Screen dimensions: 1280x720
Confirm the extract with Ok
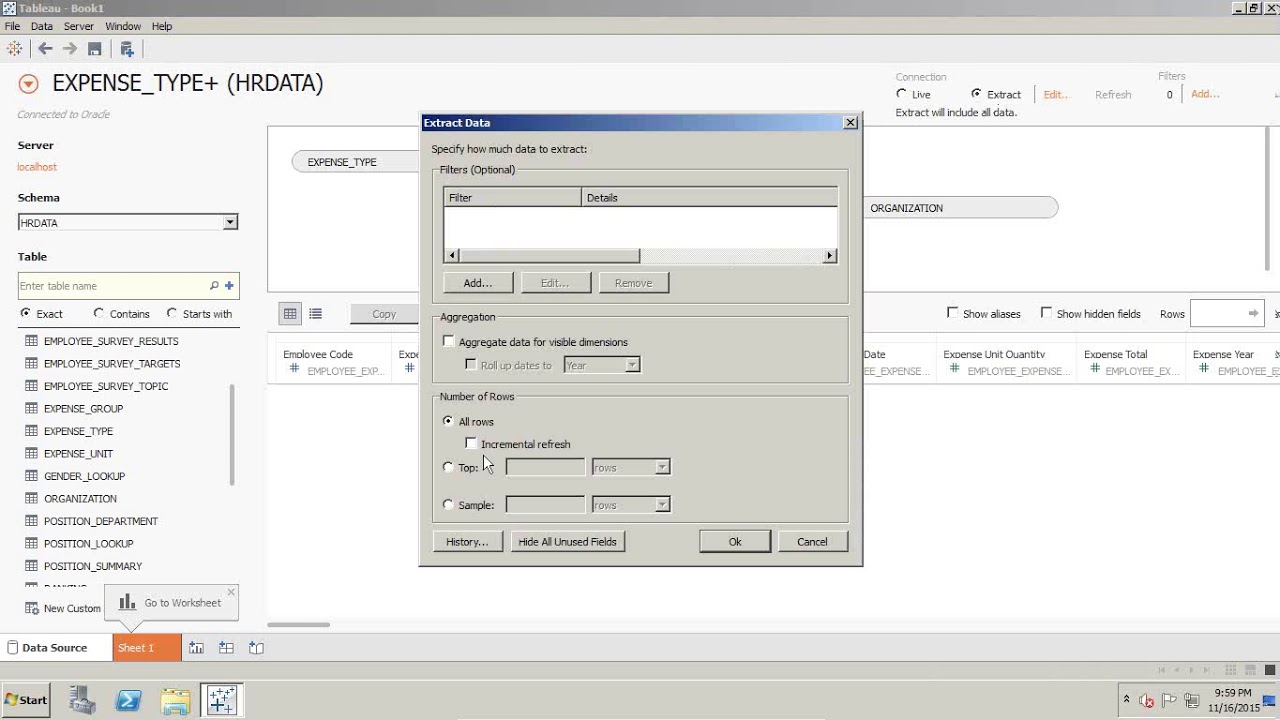pyautogui.click(x=735, y=542)
